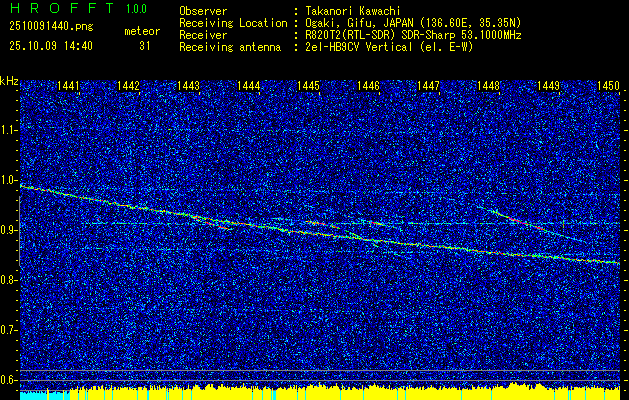Click the Receiver label
The image size is (629, 400).
coord(203,35)
